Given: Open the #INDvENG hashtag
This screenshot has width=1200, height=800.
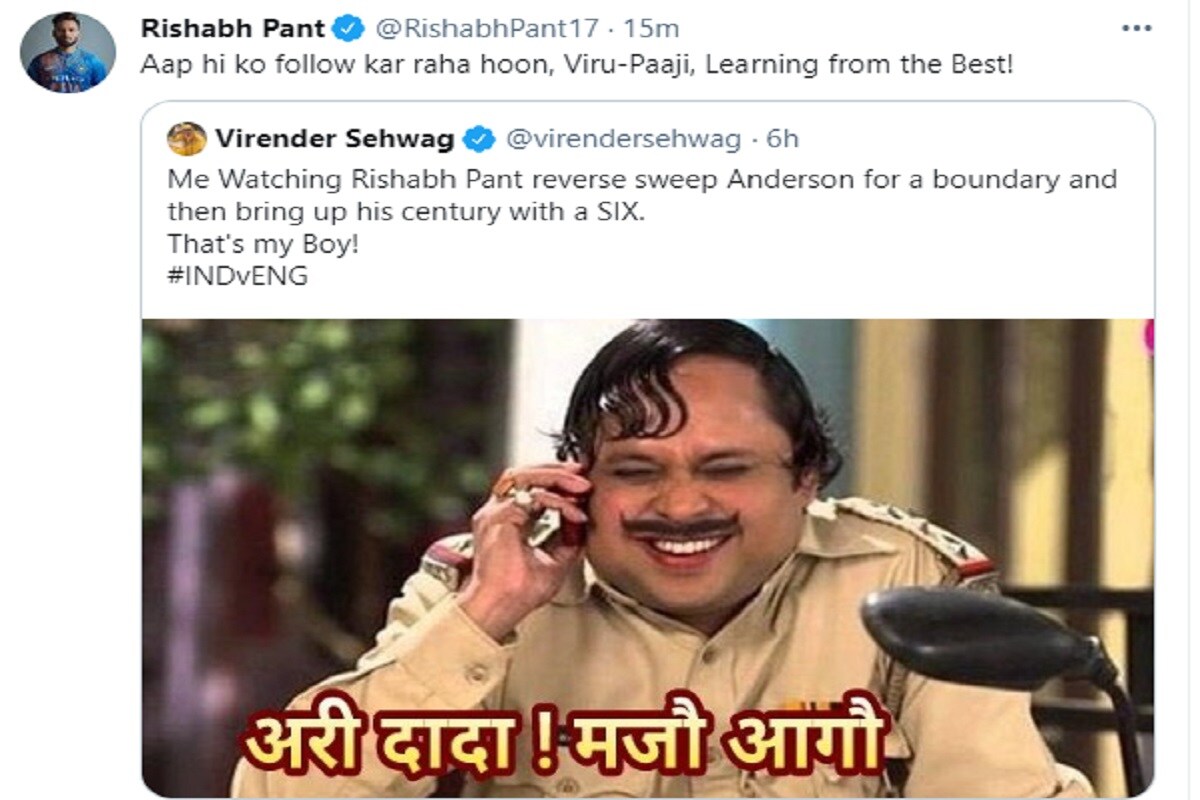Looking at the screenshot, I should coord(237,276).
